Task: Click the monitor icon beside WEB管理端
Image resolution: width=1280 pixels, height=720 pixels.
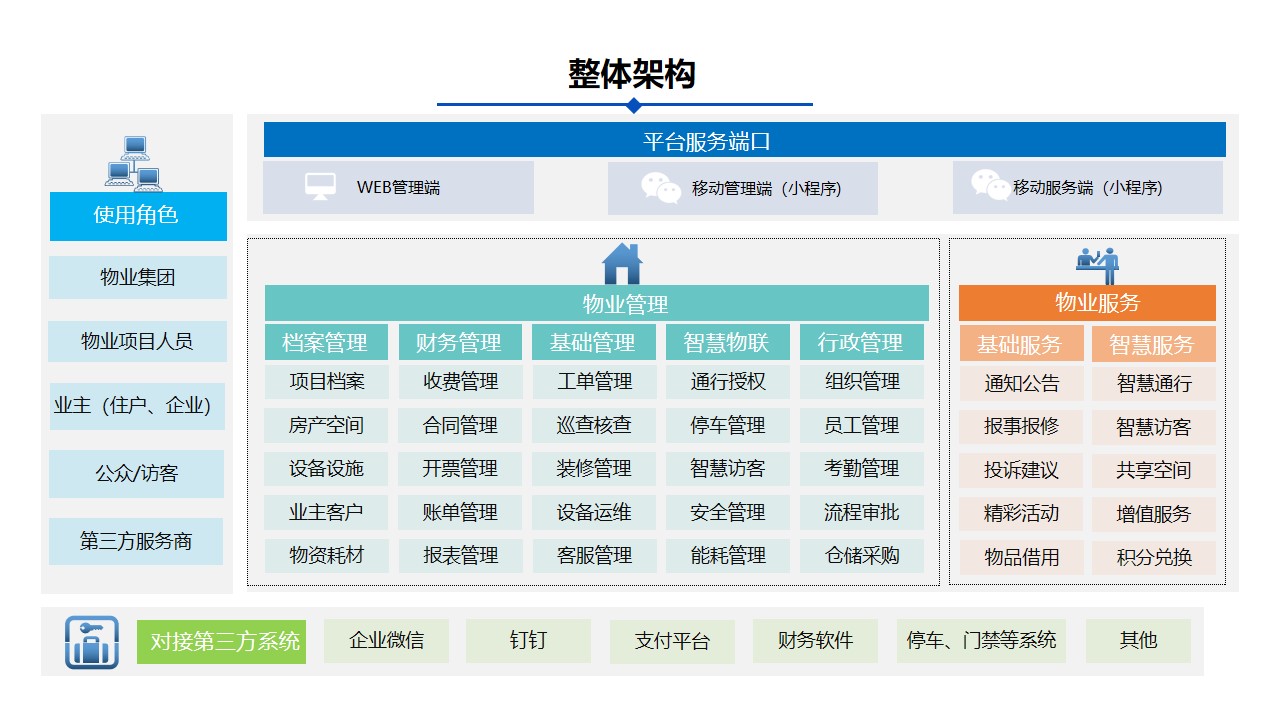Action: 321,186
